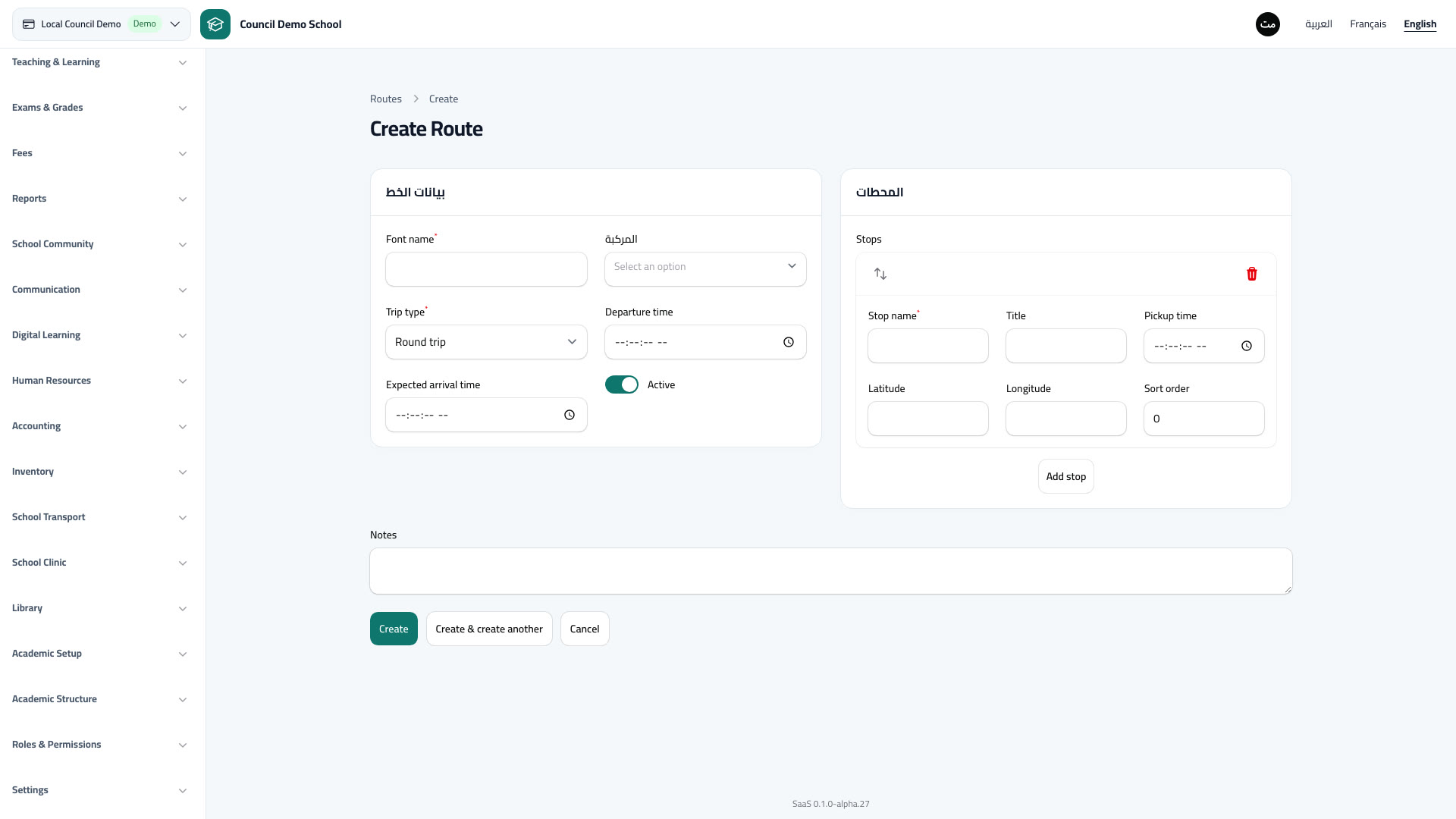Open the Expected arrival time clock picker
1456x819 pixels.
pos(570,415)
